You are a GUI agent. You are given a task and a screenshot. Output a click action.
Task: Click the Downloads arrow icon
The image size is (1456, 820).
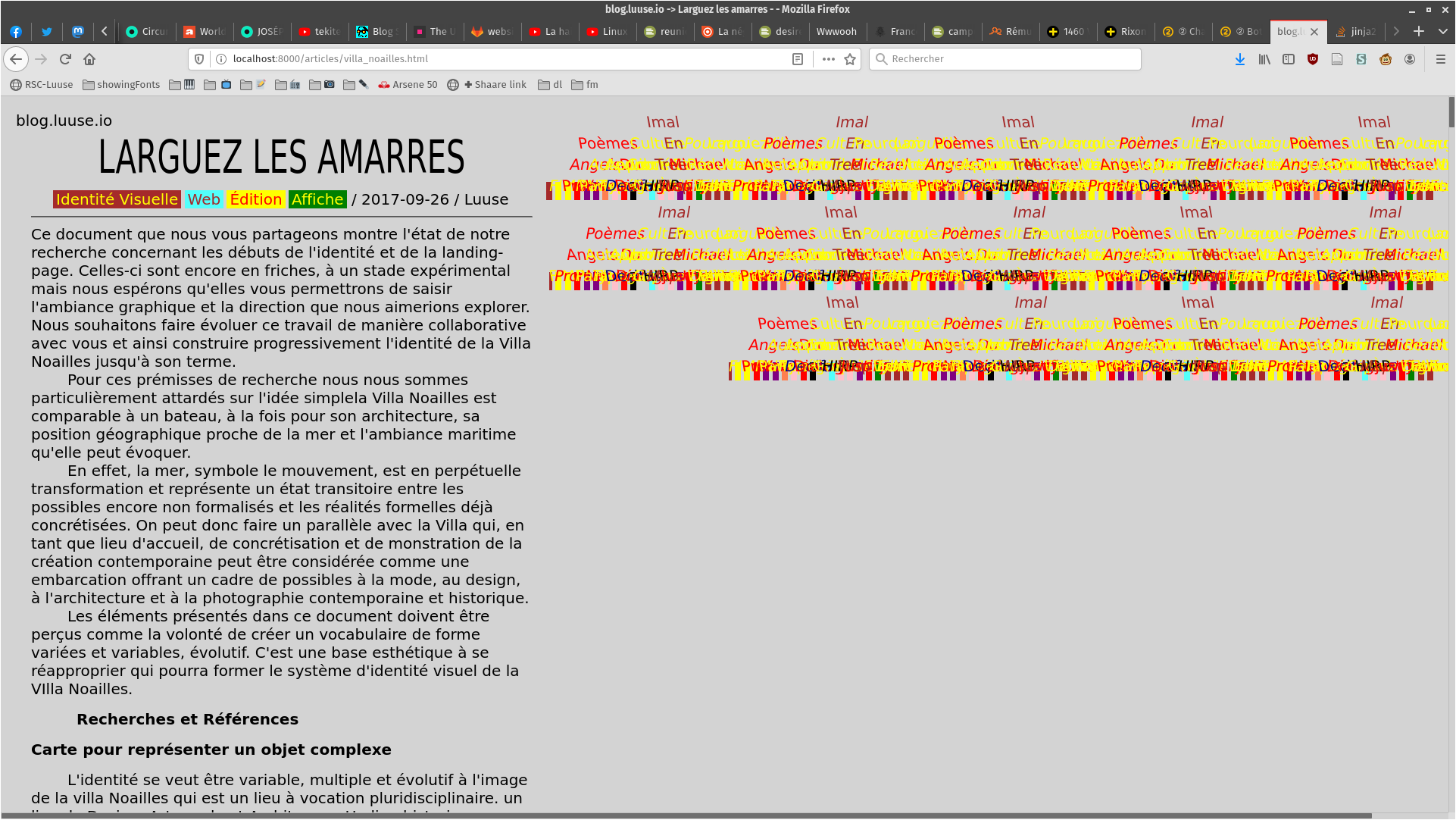pos(1240,59)
